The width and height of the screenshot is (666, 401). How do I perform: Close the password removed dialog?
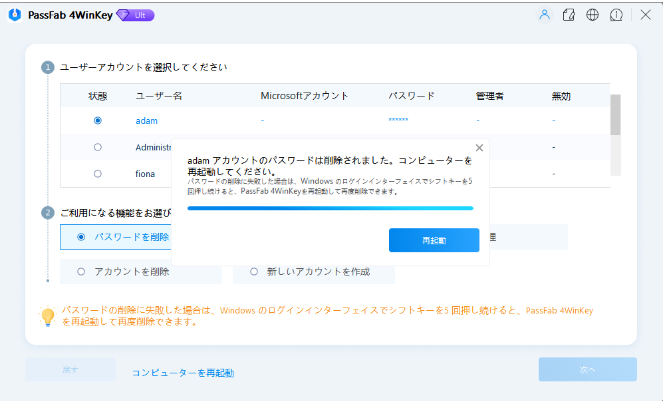[479, 148]
